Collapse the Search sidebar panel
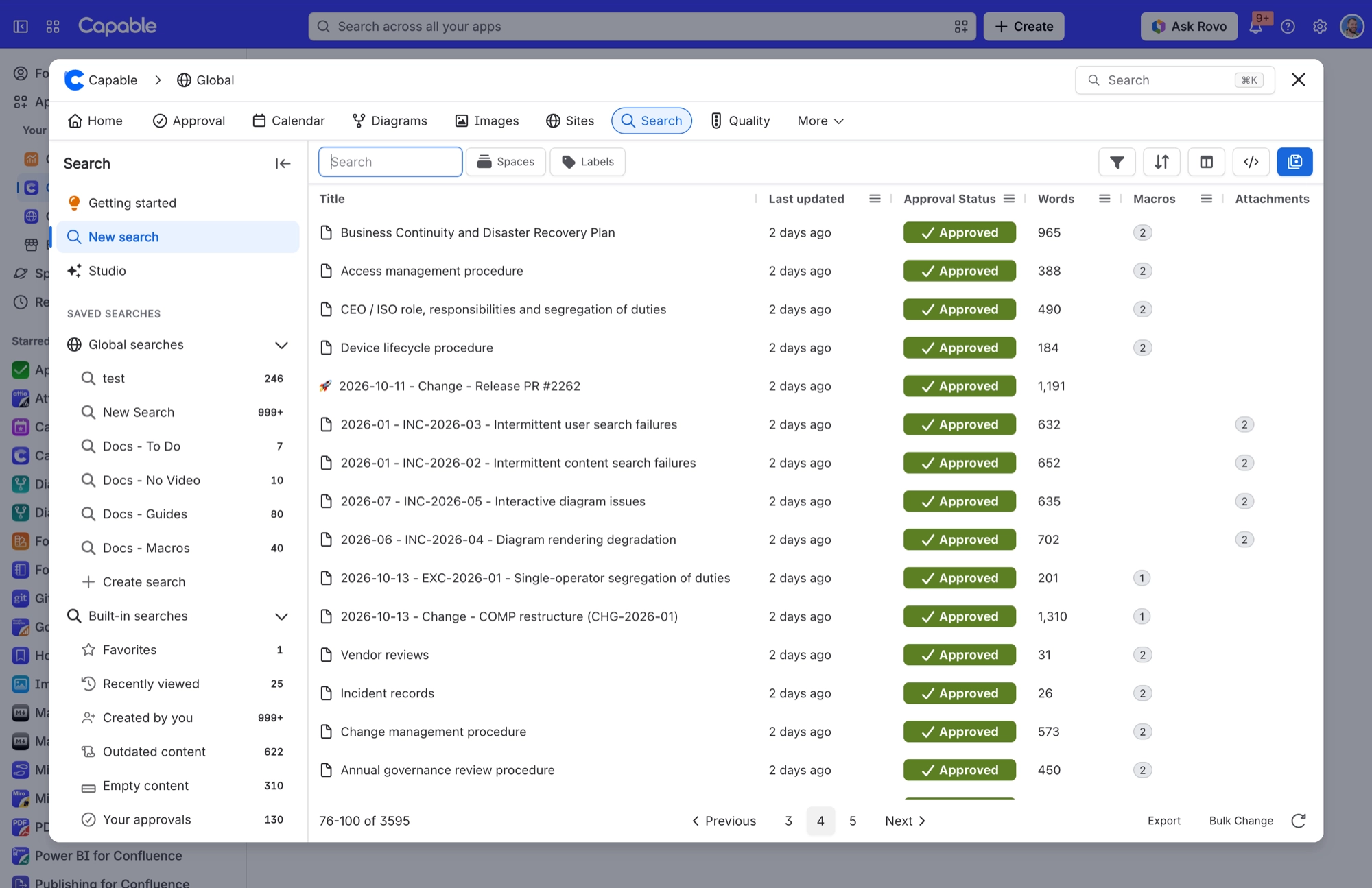The height and width of the screenshot is (888, 1372). tap(283, 163)
